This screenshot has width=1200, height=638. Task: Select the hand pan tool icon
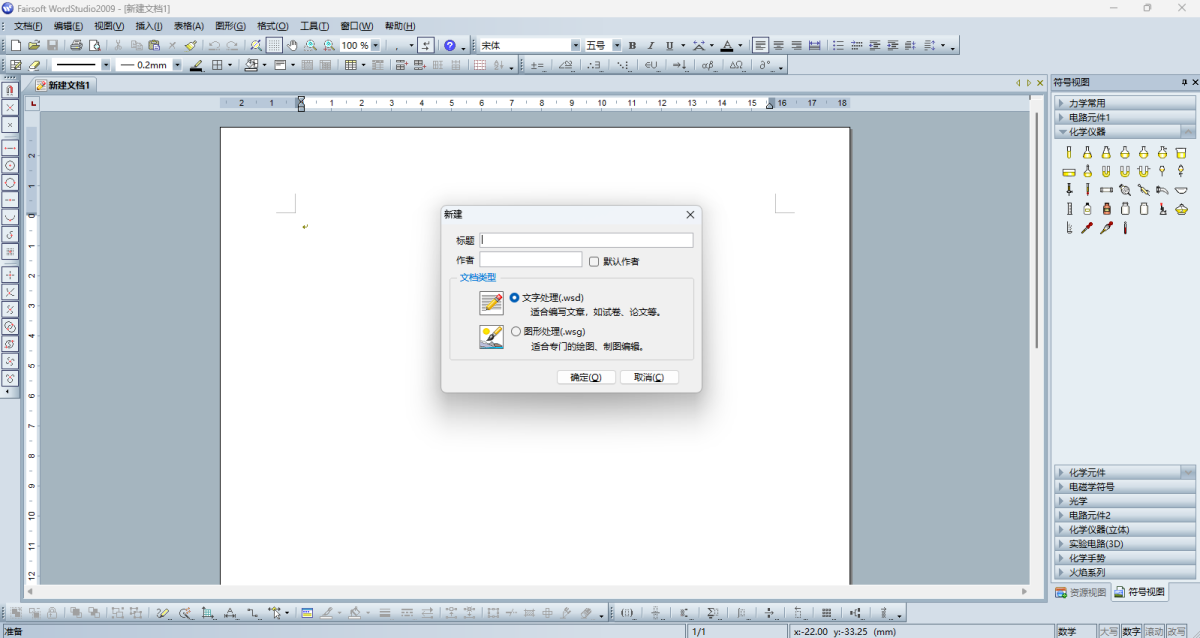click(292, 45)
